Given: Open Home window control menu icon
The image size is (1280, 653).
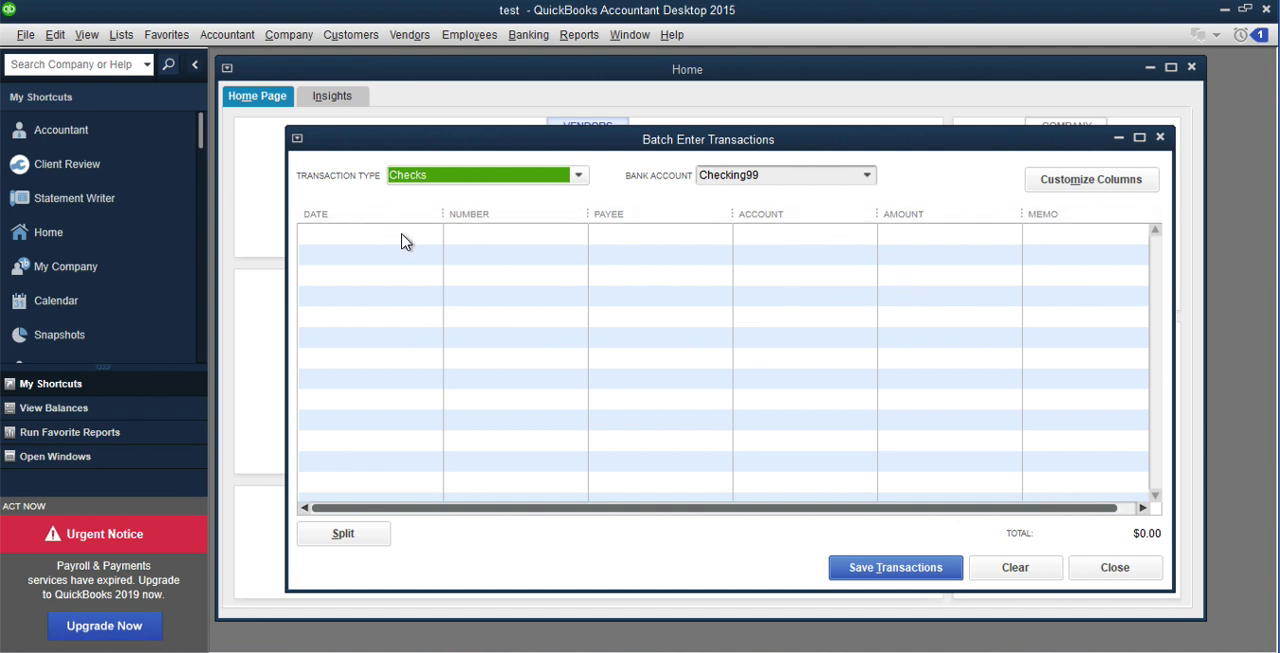Looking at the screenshot, I should (227, 69).
